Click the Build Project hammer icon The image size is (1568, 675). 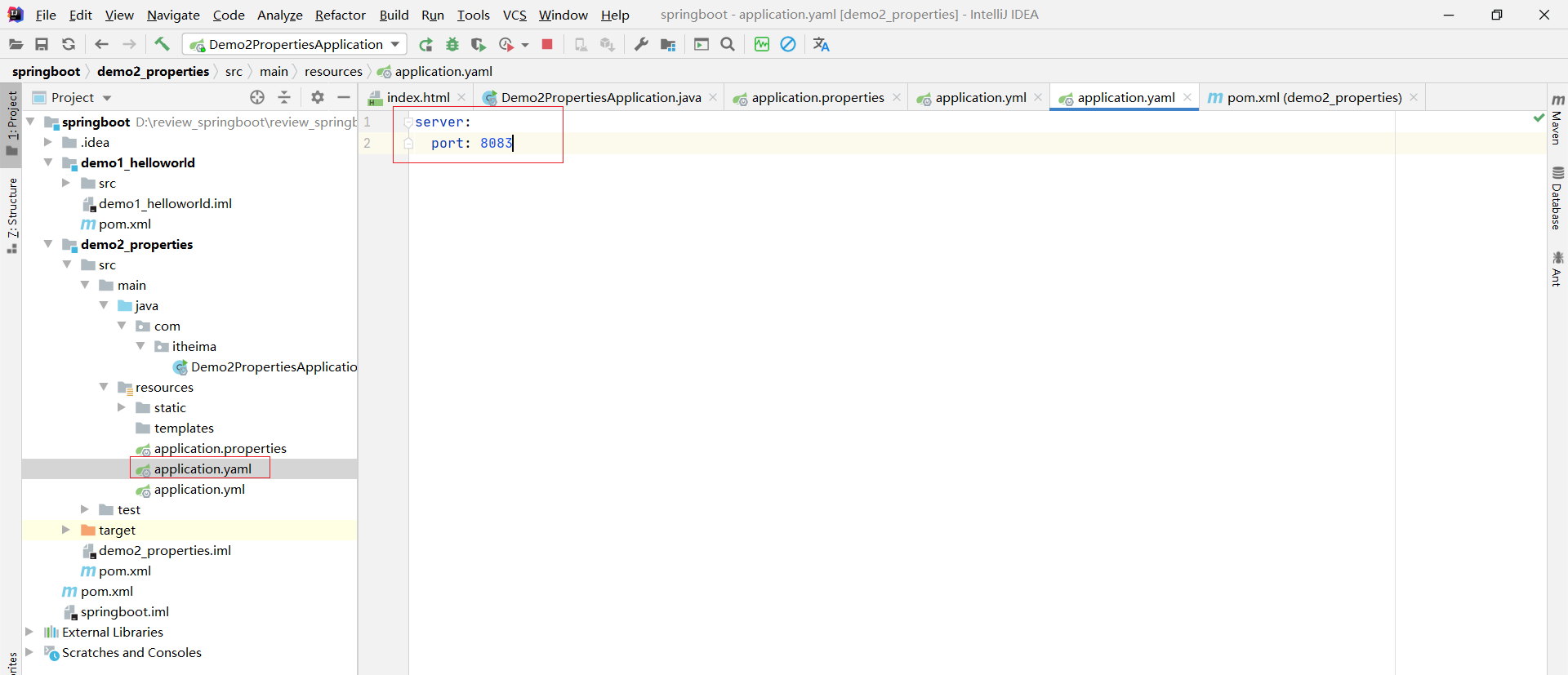click(x=162, y=44)
